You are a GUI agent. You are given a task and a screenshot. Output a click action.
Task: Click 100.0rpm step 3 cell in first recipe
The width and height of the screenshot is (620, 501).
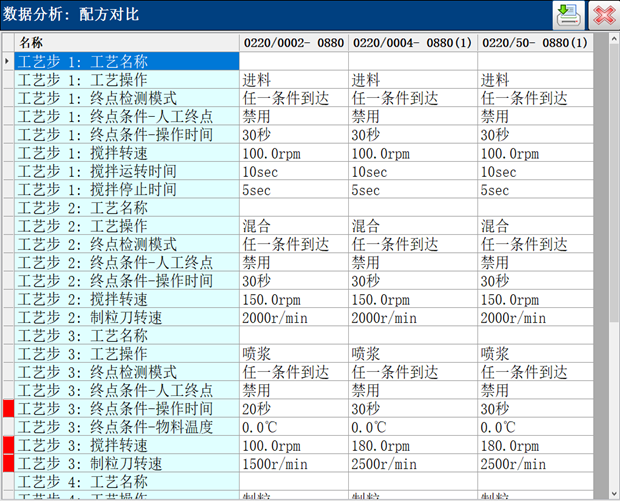coord(294,445)
